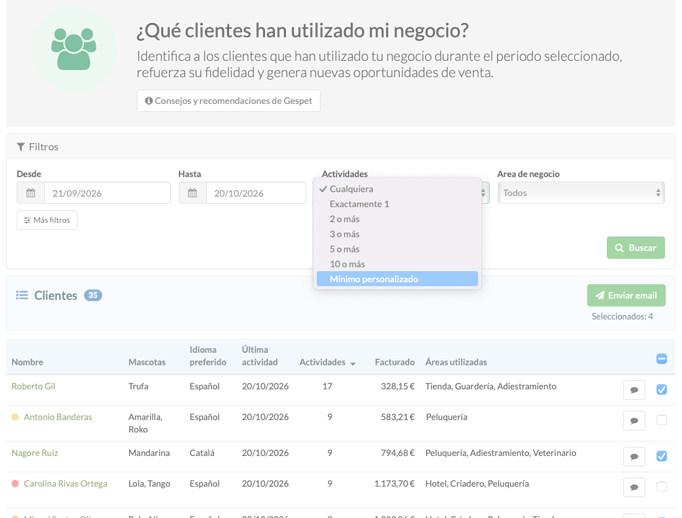Click the 35 clients count badge
The height and width of the screenshot is (518, 682).
tap(93, 295)
